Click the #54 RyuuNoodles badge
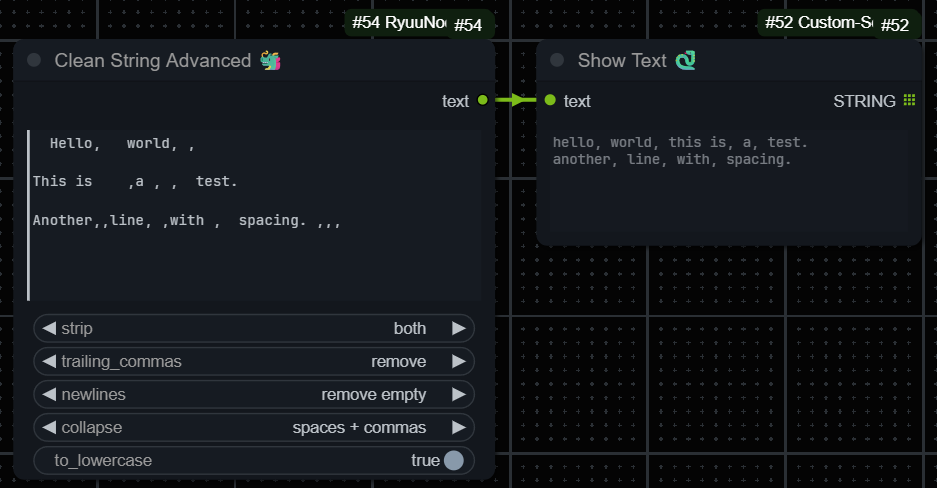Image resolution: width=937 pixels, height=488 pixels. [419, 23]
